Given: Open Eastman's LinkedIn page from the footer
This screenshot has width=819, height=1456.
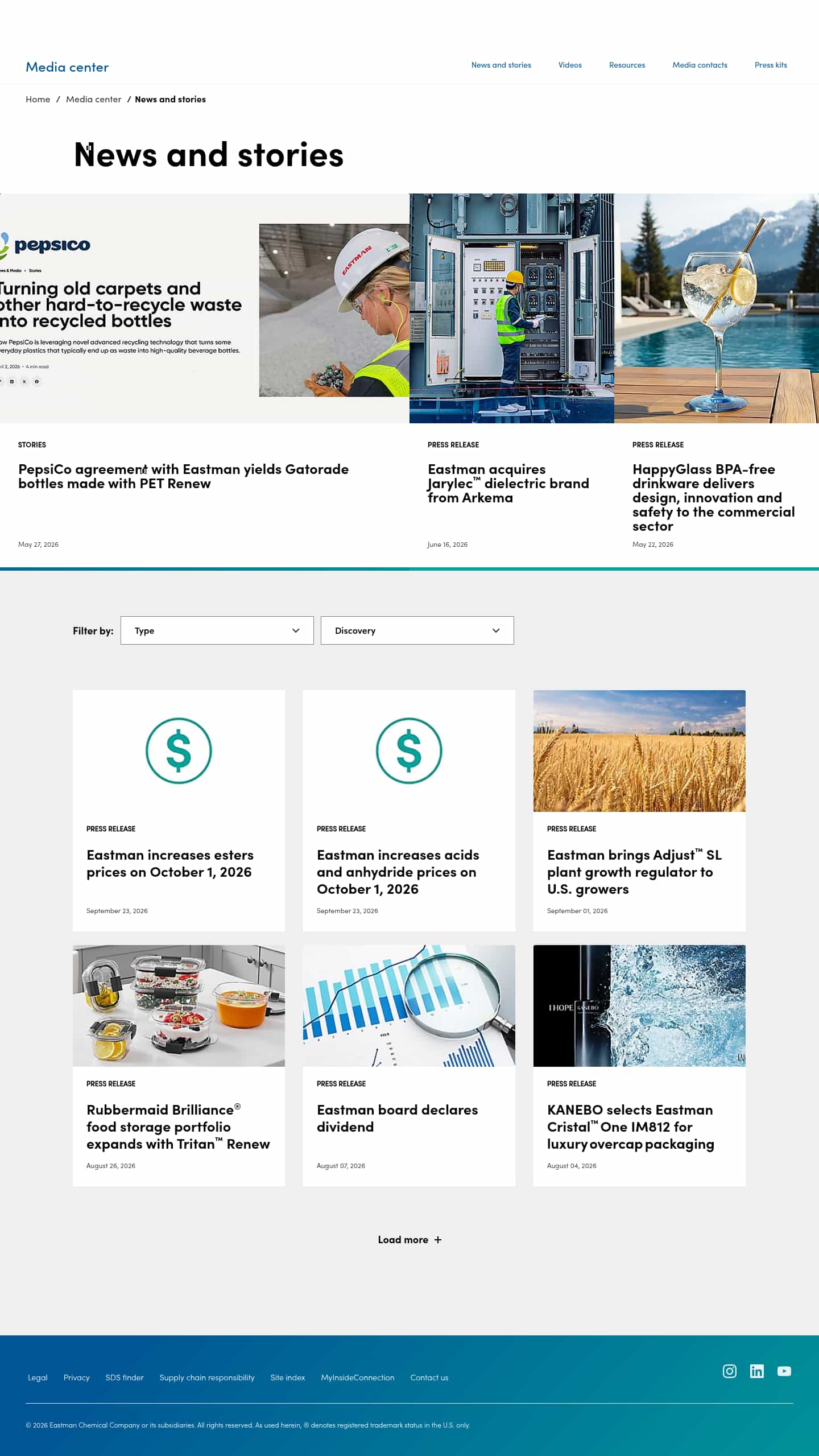Looking at the screenshot, I should tap(756, 1371).
